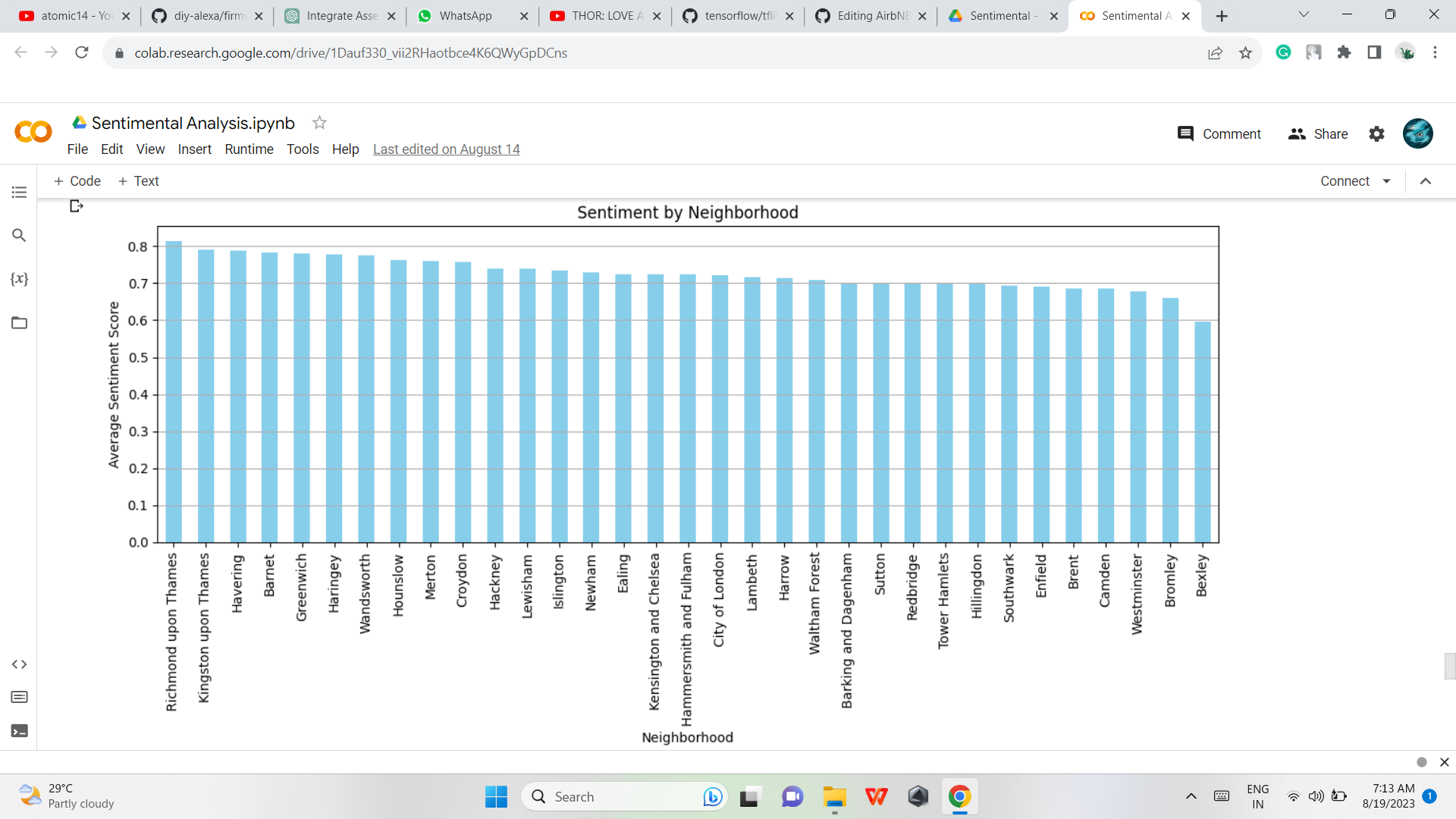Open the command palette icon
Viewport: 1456px width, 819px height.
tap(20, 697)
